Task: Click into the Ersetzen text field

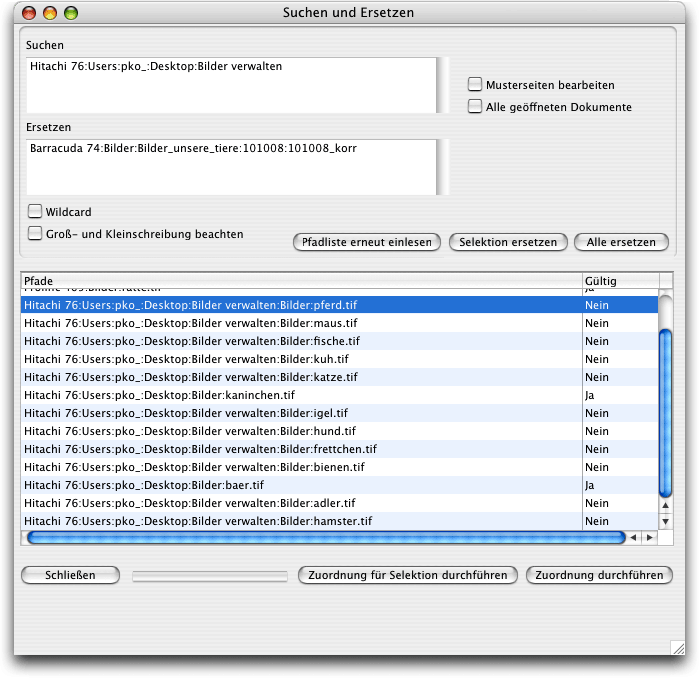Action: pyautogui.click(x=231, y=167)
